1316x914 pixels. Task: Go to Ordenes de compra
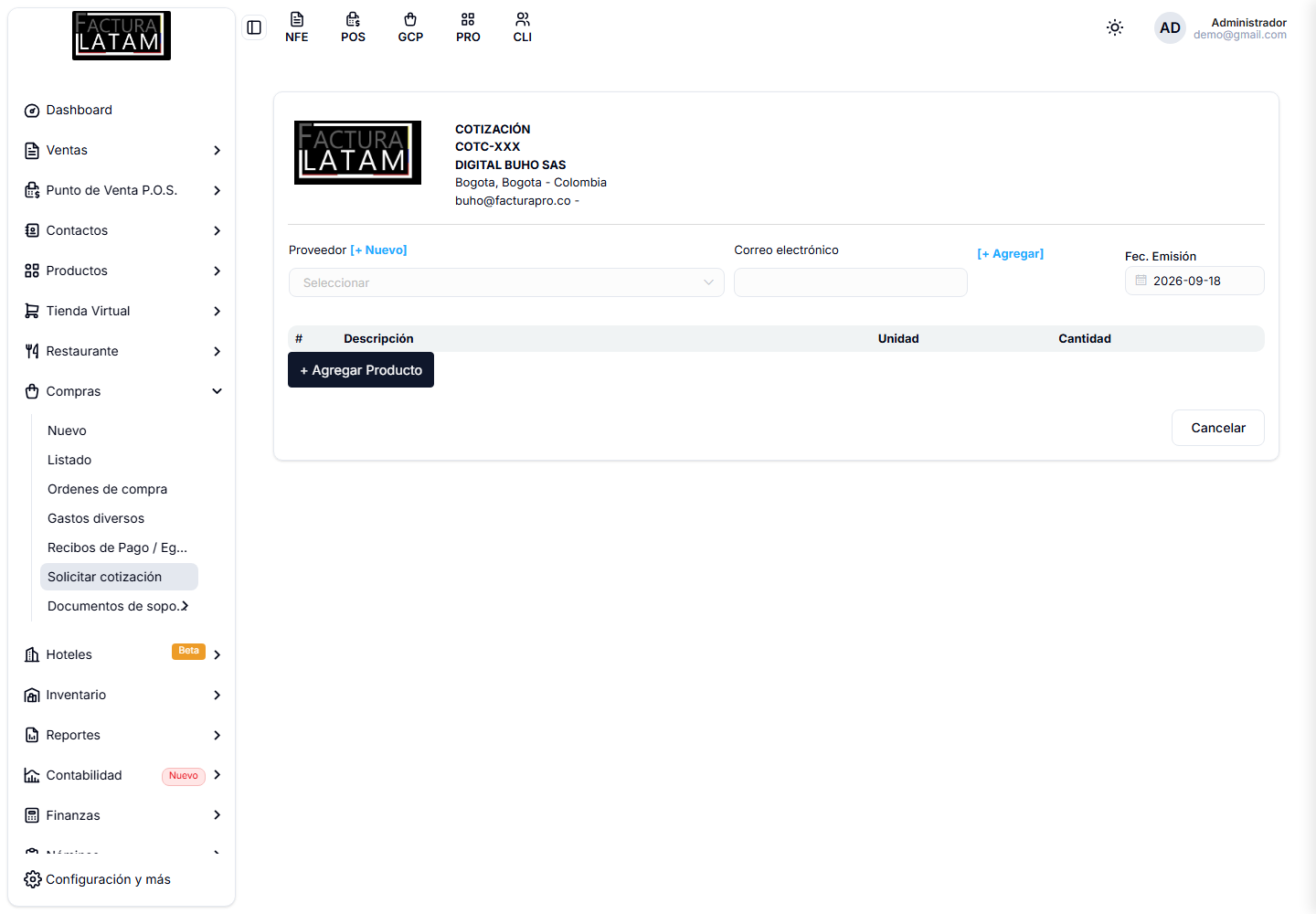click(108, 489)
